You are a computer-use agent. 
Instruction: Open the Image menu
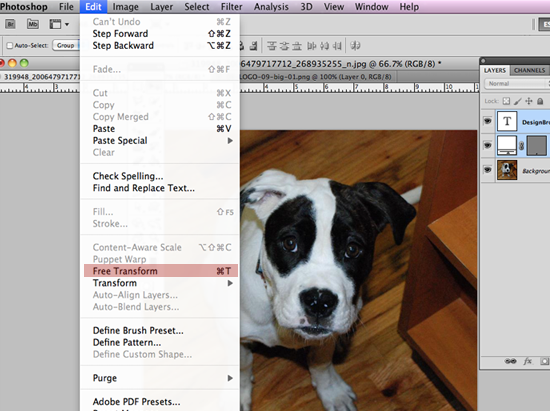click(x=125, y=7)
